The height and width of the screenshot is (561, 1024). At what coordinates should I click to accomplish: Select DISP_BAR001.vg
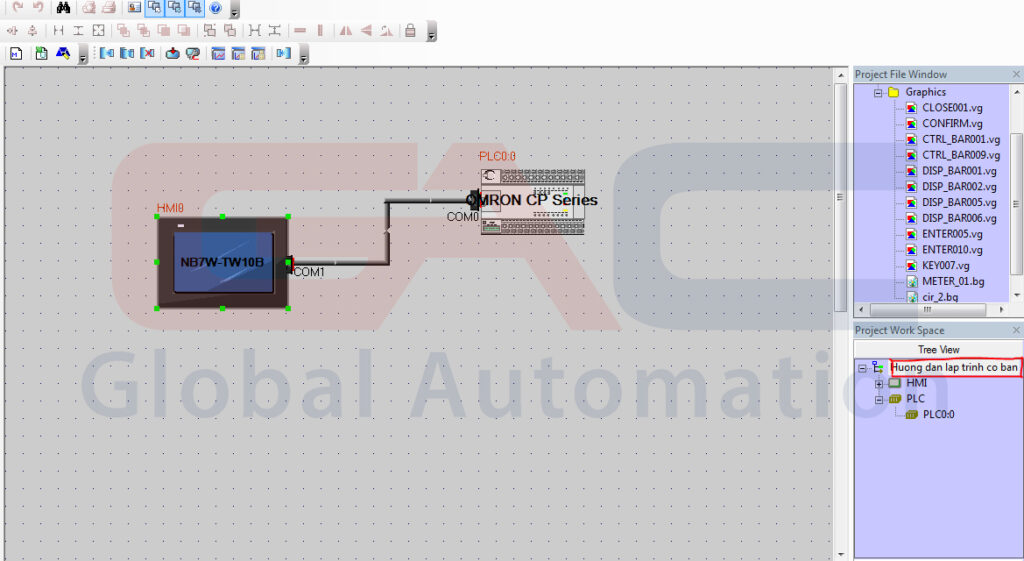pos(959,171)
